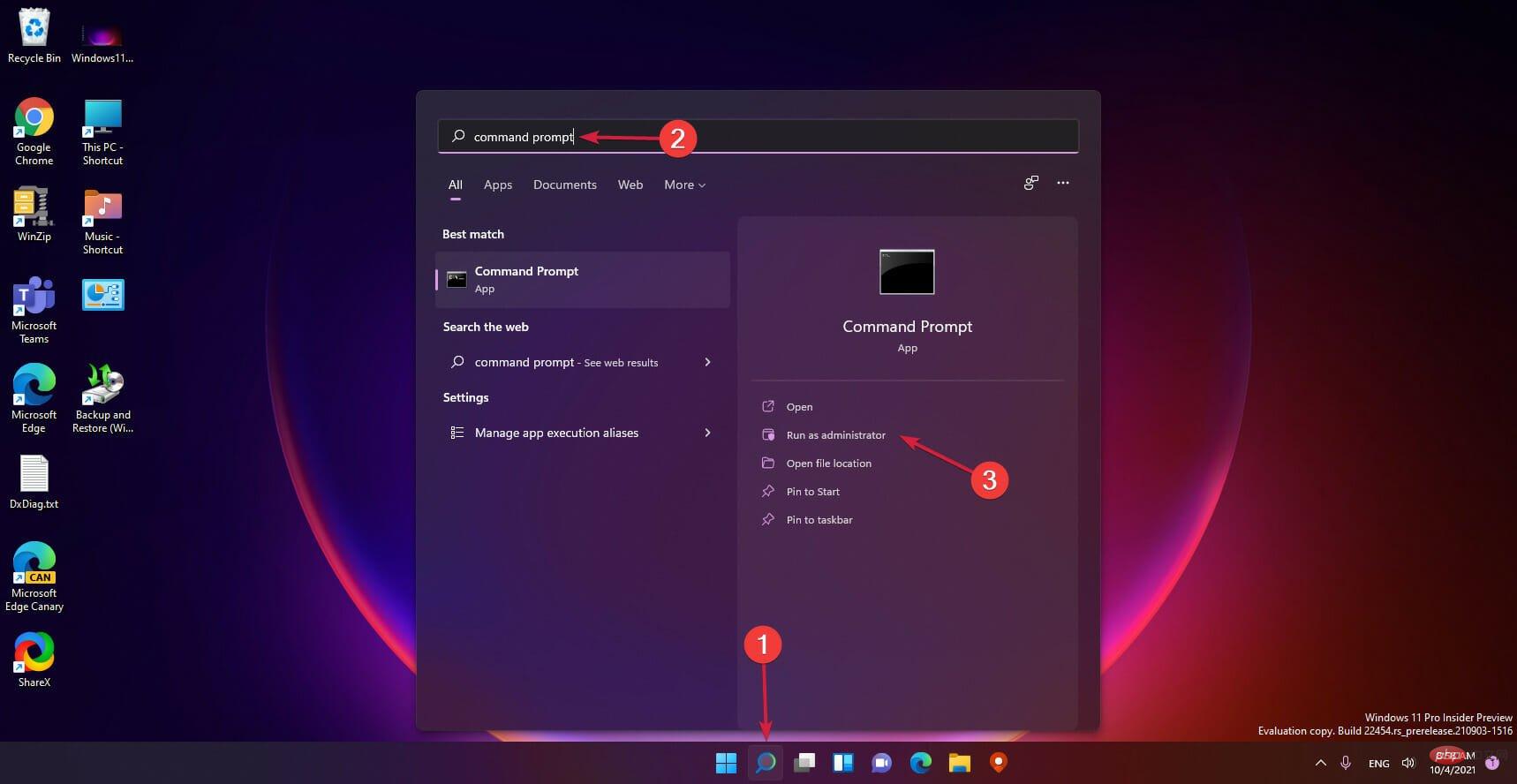Open the Control Panel desktop icon
Viewport: 1517px width, 784px height.
(102, 295)
